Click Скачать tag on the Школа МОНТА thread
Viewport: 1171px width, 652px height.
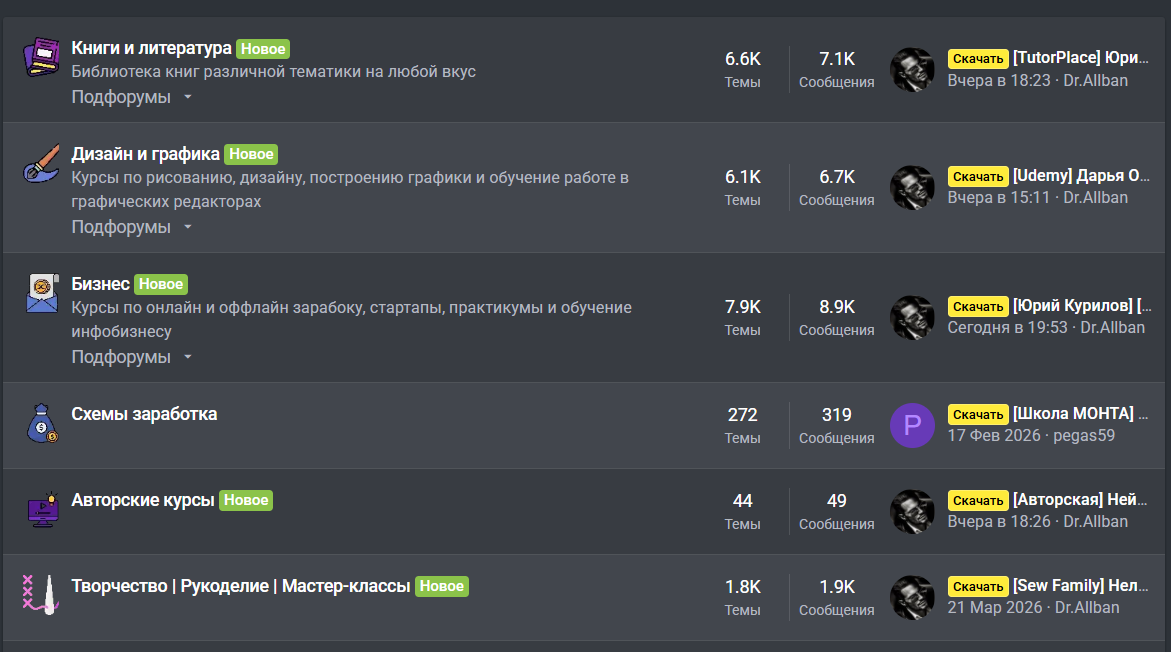click(x=977, y=415)
